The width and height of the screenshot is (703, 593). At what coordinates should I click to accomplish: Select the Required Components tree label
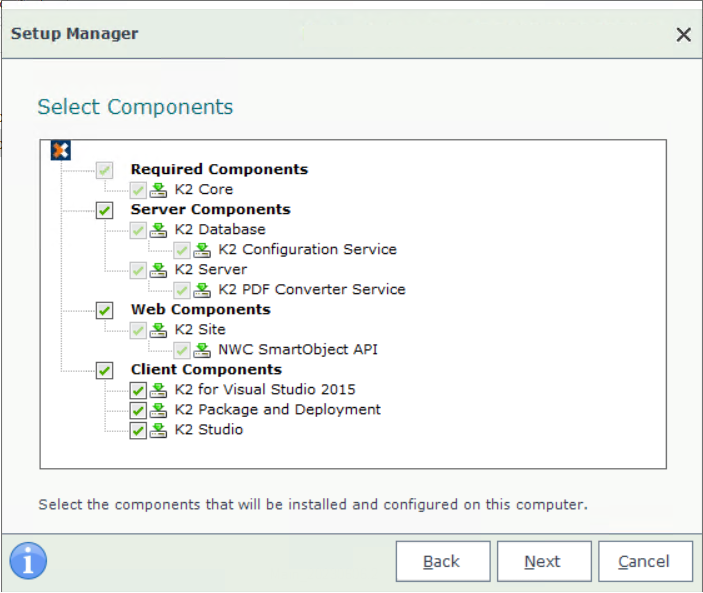pos(219,170)
